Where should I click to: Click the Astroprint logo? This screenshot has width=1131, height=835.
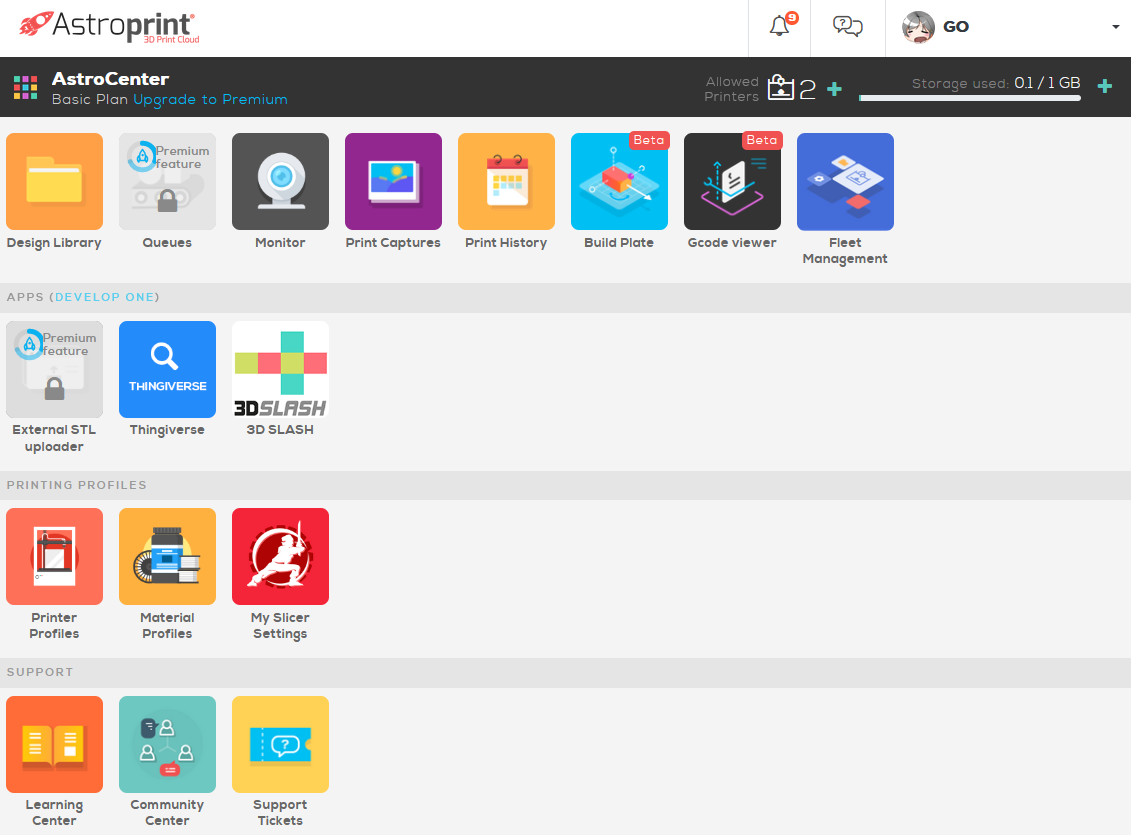[x=110, y=27]
